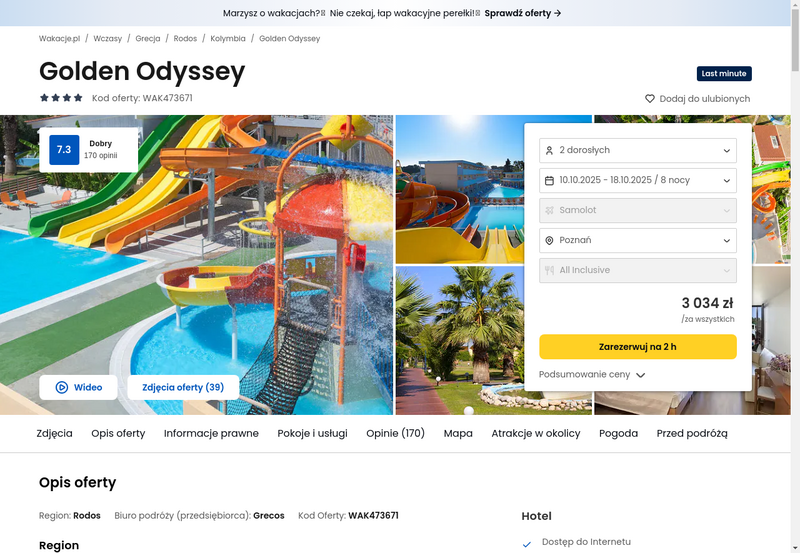This screenshot has height=553, width=800.
Task: Switch to the Opinie (170) tab
Action: pyautogui.click(x=395, y=433)
